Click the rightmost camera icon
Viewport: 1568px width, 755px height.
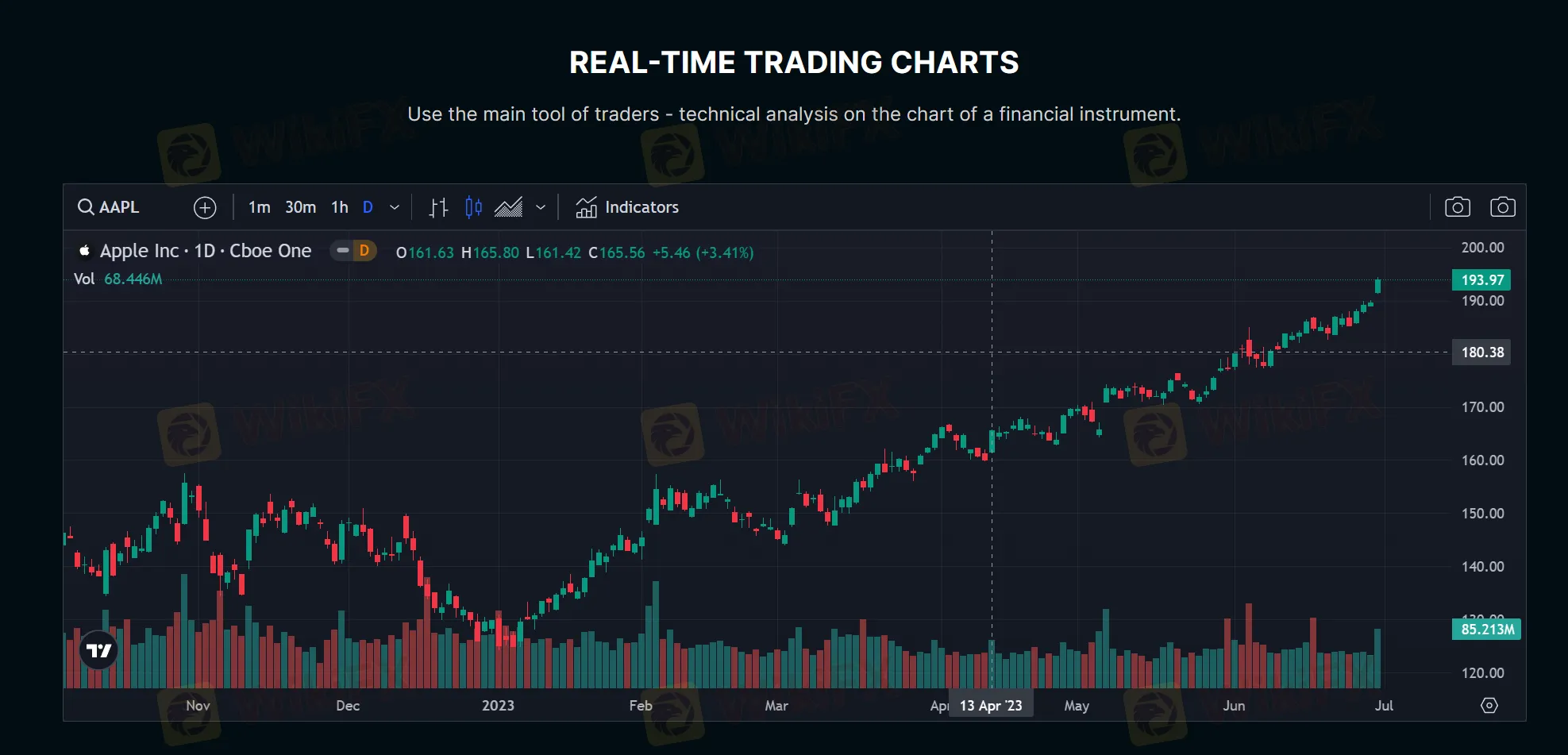[1503, 206]
